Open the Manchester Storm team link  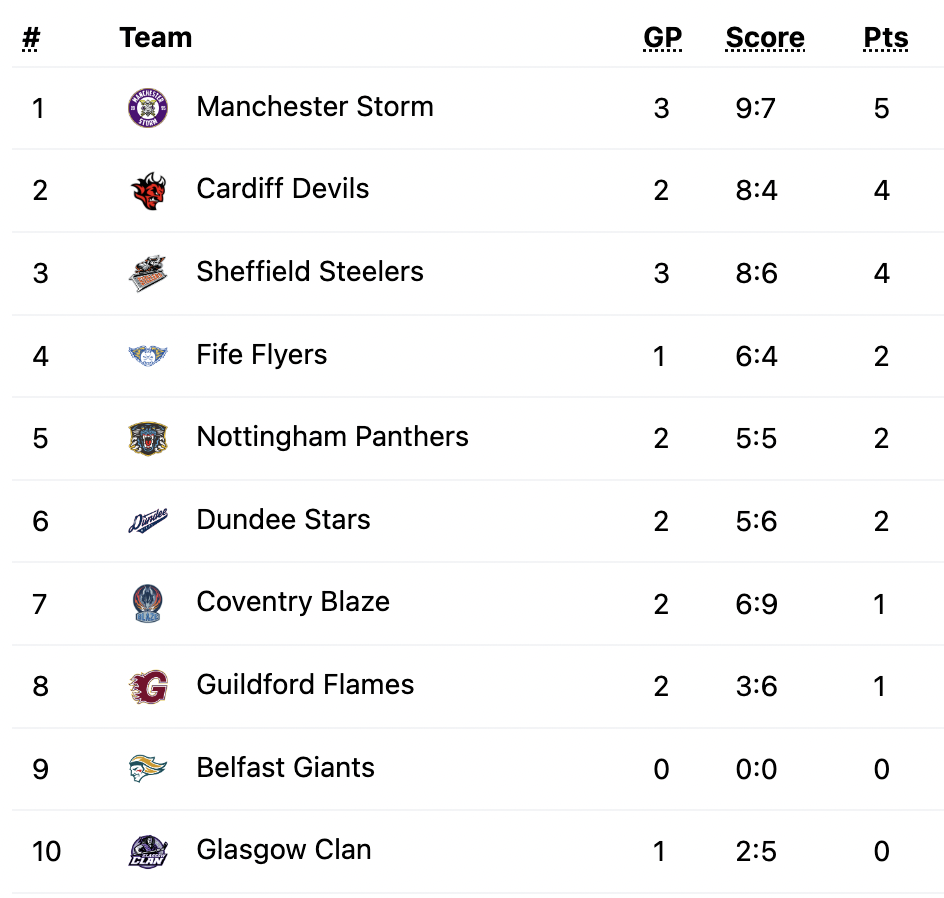(x=315, y=107)
